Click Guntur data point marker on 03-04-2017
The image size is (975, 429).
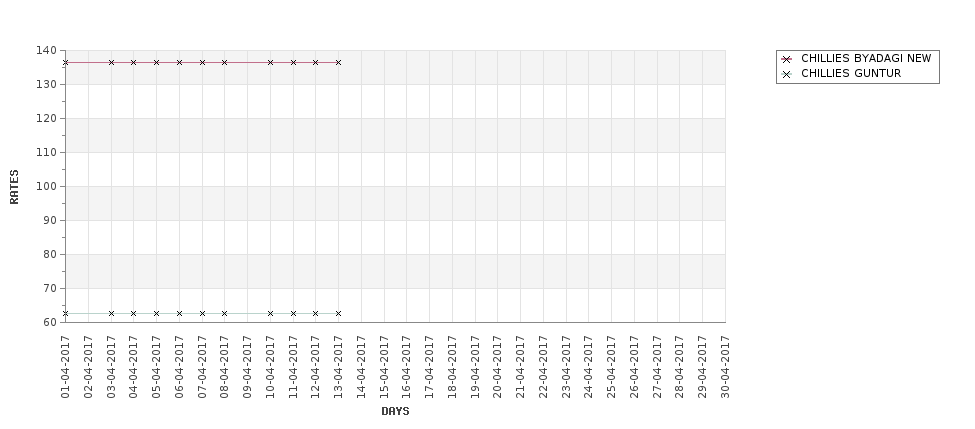click(111, 313)
